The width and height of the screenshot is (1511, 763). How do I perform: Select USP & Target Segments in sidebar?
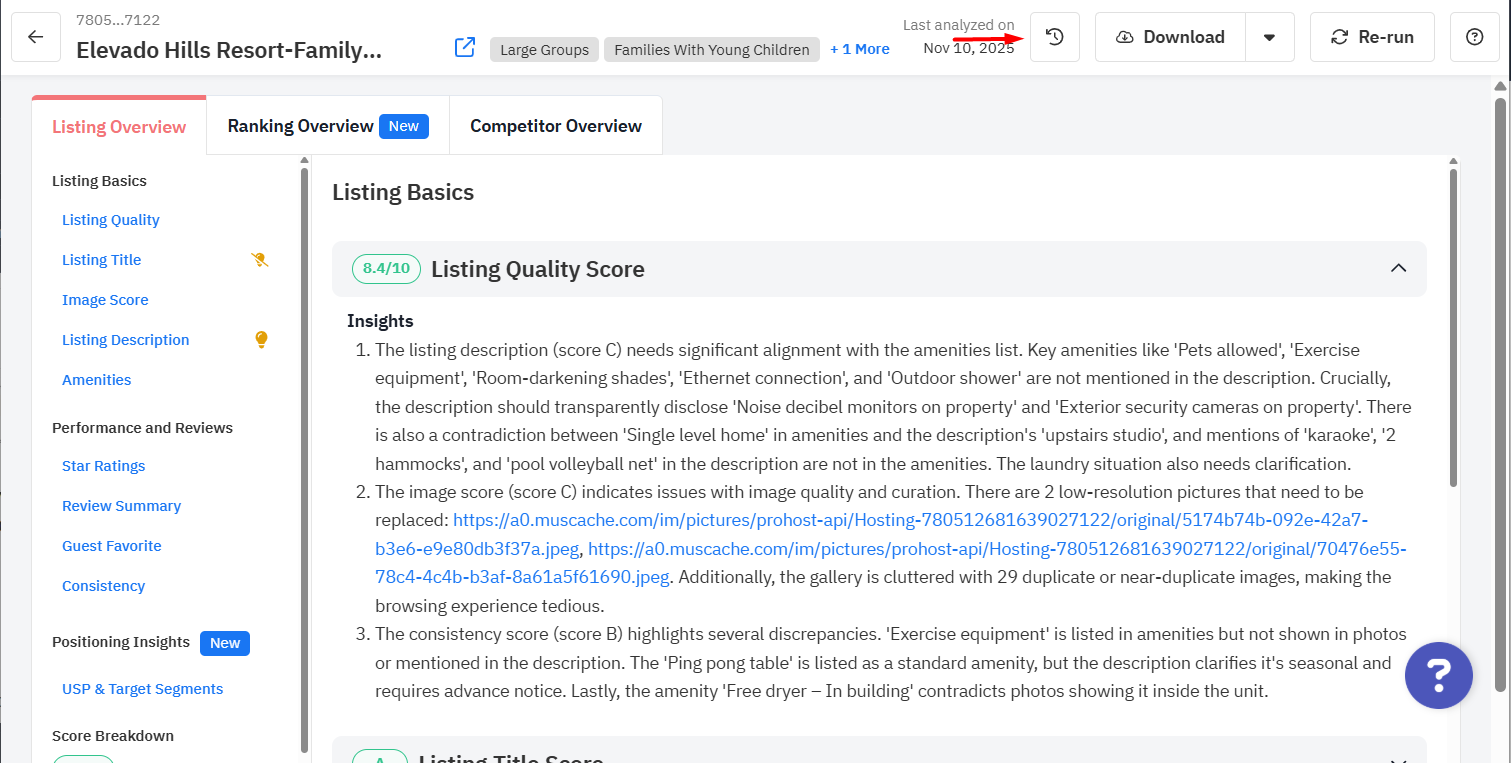(142, 689)
